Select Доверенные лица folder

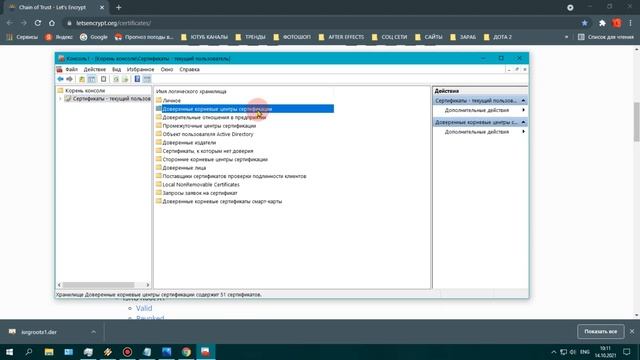click(x=181, y=168)
